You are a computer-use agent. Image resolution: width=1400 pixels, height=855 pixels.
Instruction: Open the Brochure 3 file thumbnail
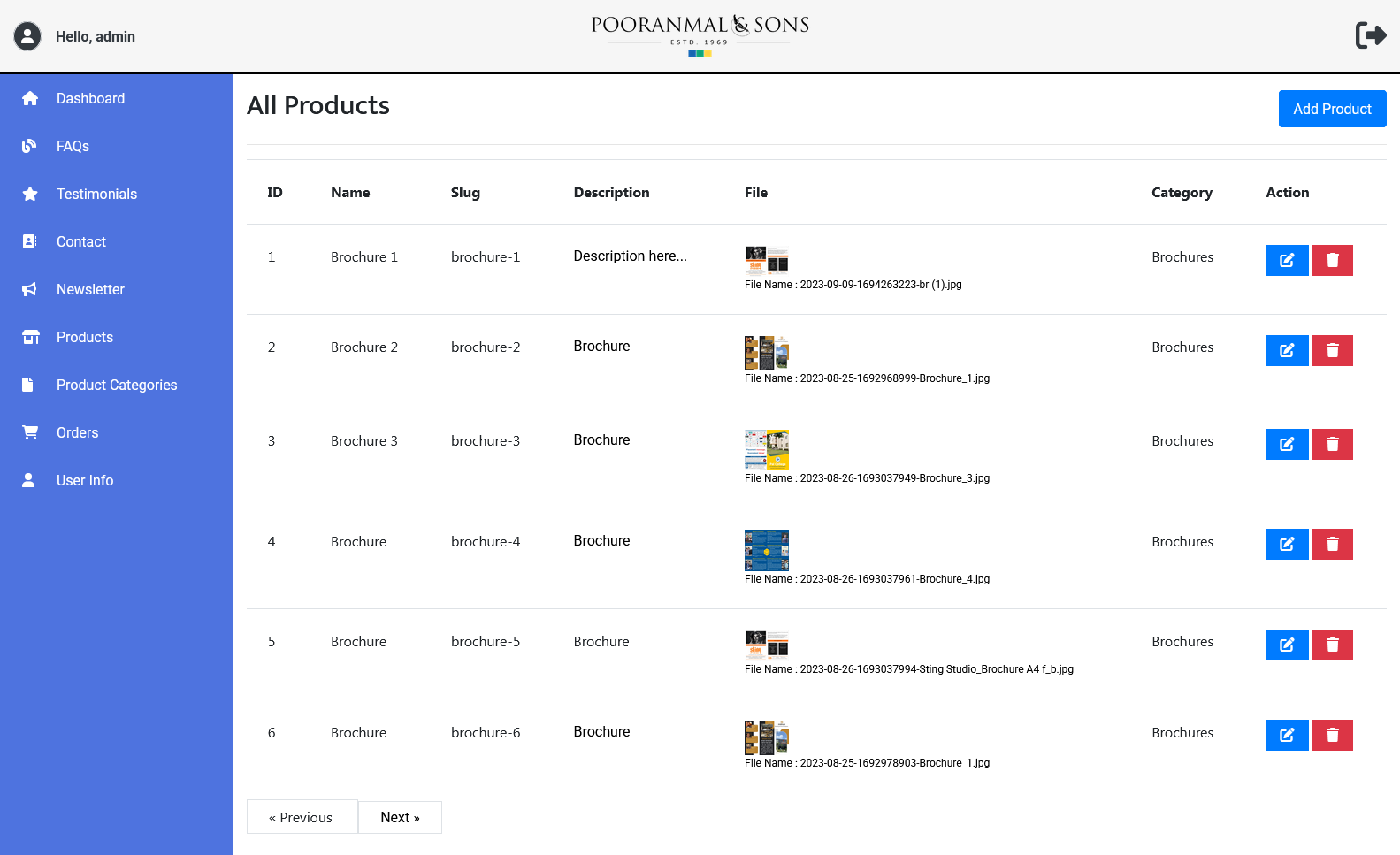(x=766, y=449)
